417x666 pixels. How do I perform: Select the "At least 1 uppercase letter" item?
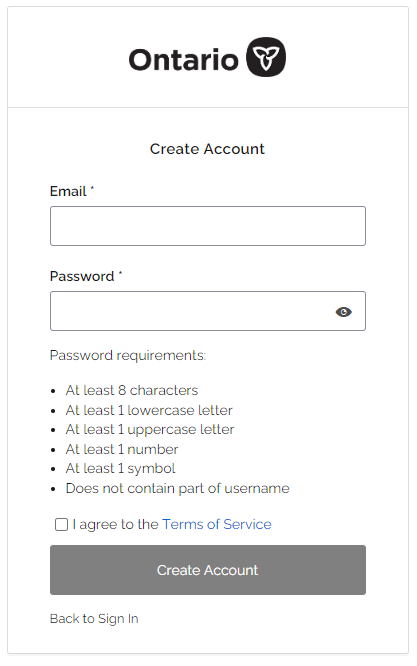click(x=150, y=429)
